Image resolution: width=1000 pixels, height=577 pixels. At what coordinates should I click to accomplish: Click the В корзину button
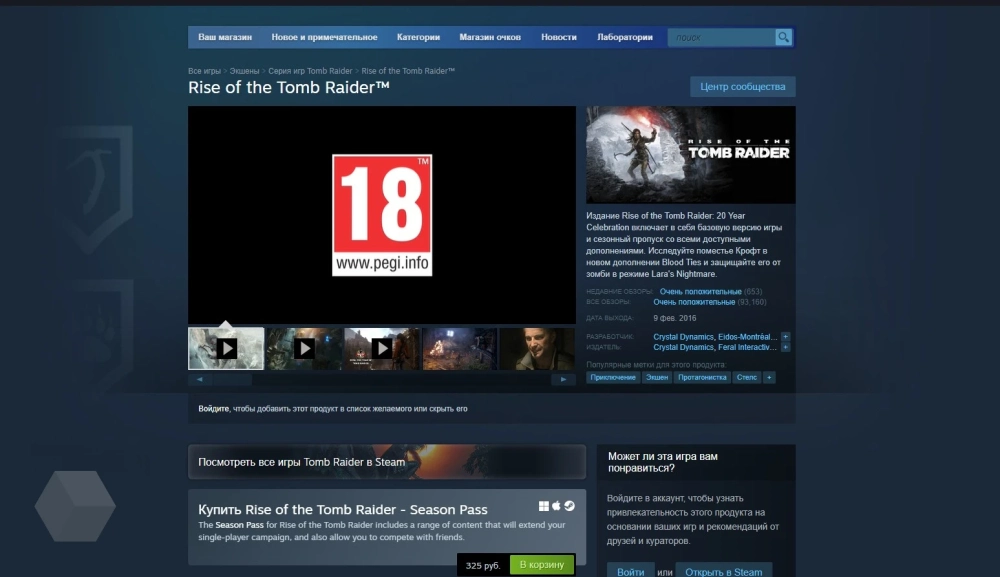coord(542,565)
